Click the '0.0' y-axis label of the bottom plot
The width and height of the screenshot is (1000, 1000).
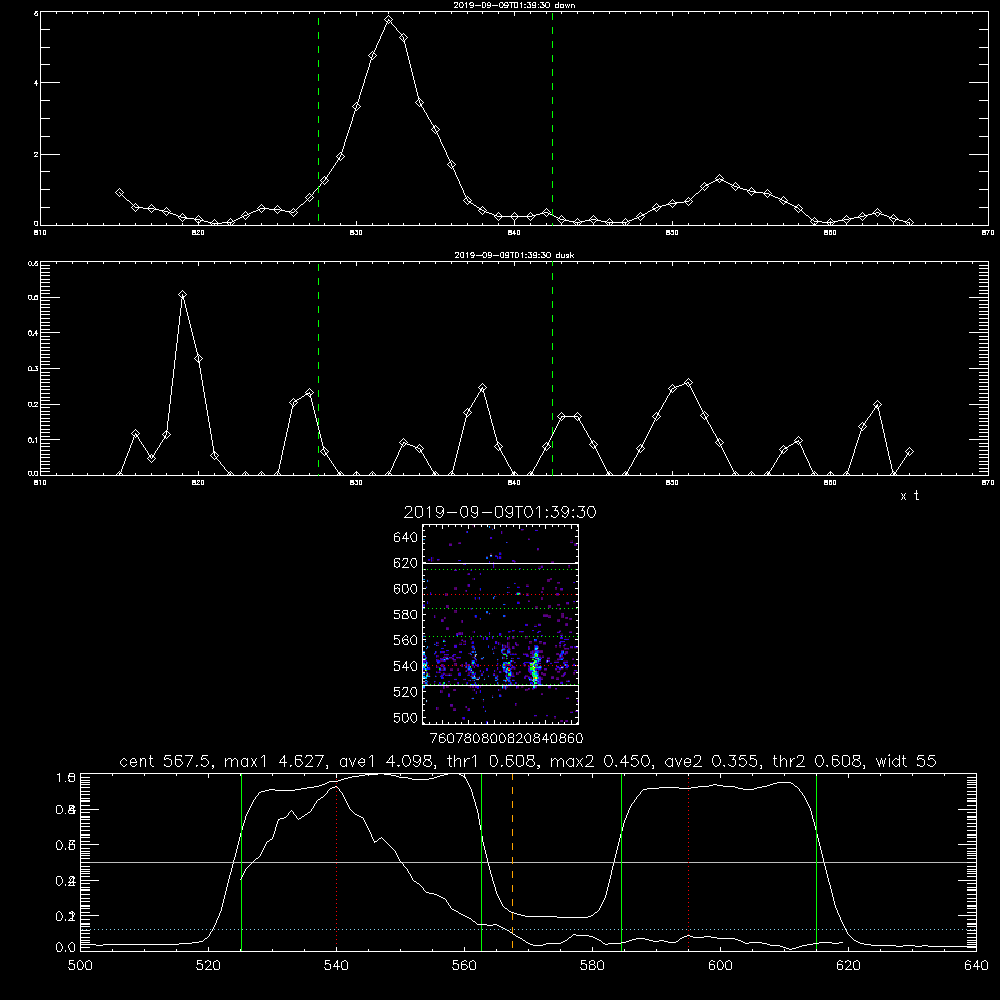pyautogui.click(x=66, y=947)
